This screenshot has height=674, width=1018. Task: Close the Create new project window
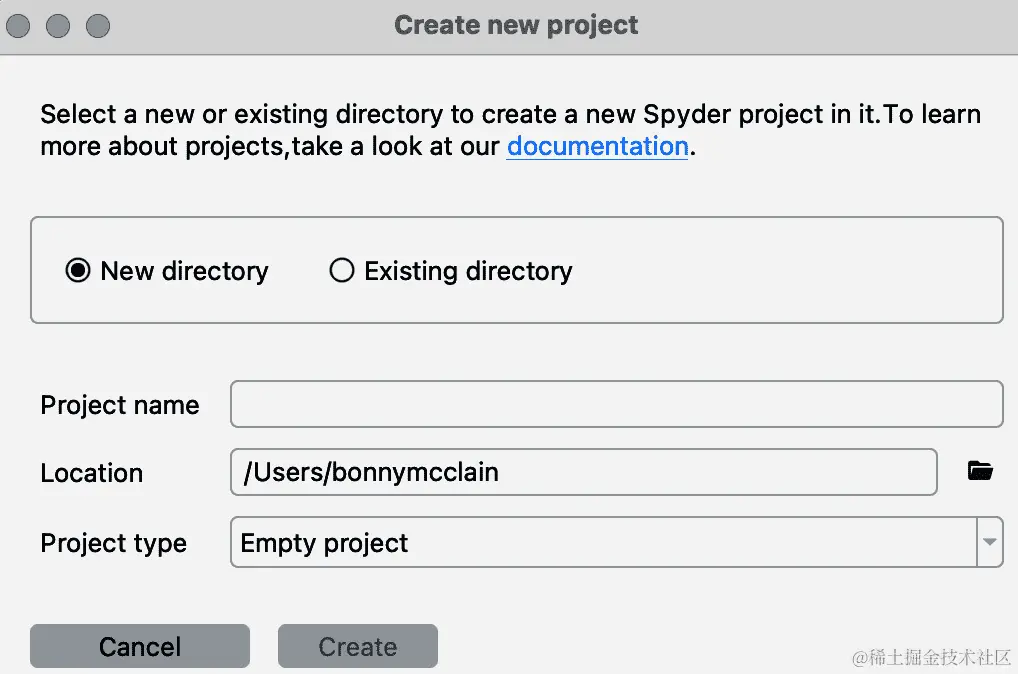point(19,26)
